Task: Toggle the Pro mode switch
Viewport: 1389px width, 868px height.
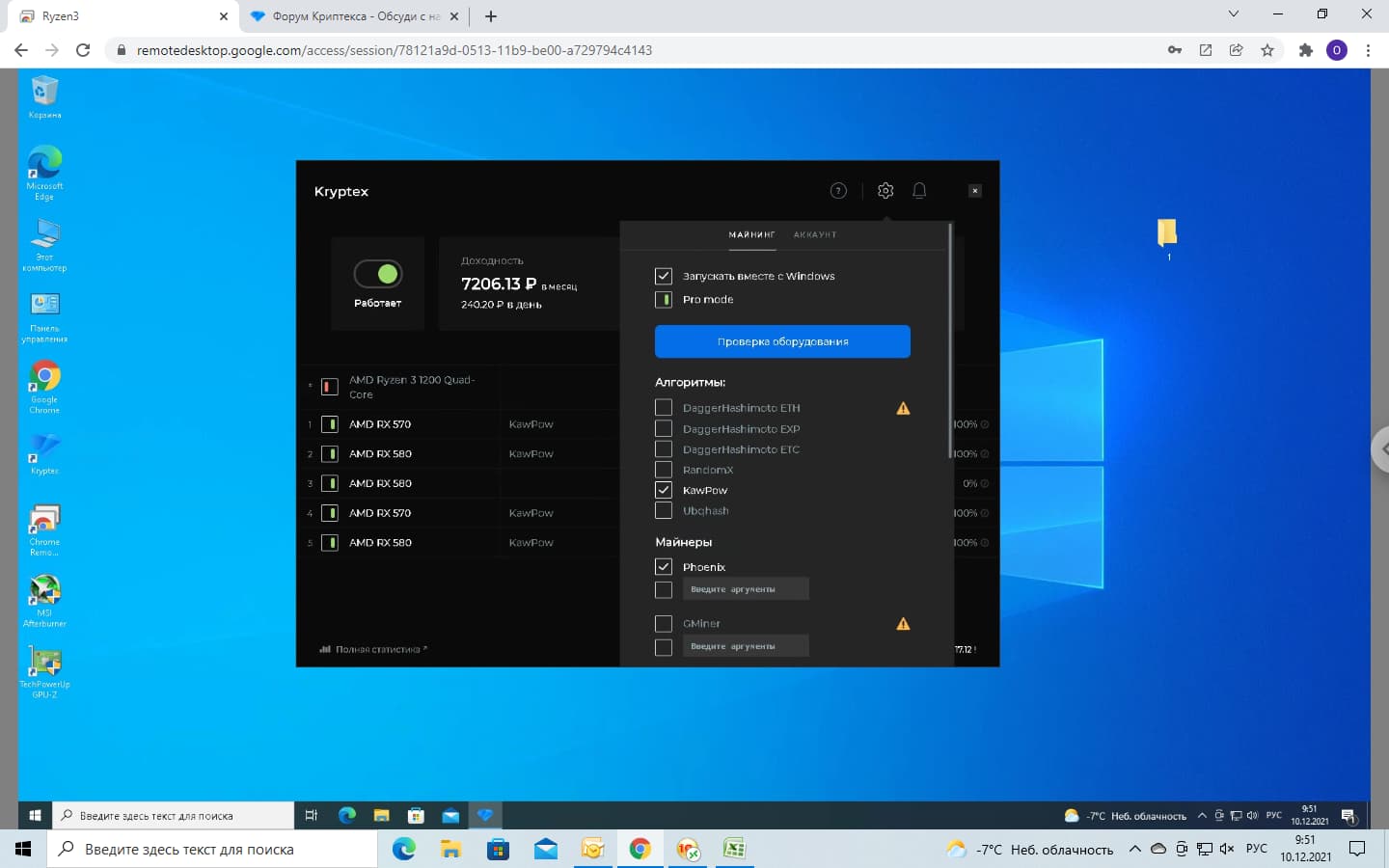Action: pos(664,300)
